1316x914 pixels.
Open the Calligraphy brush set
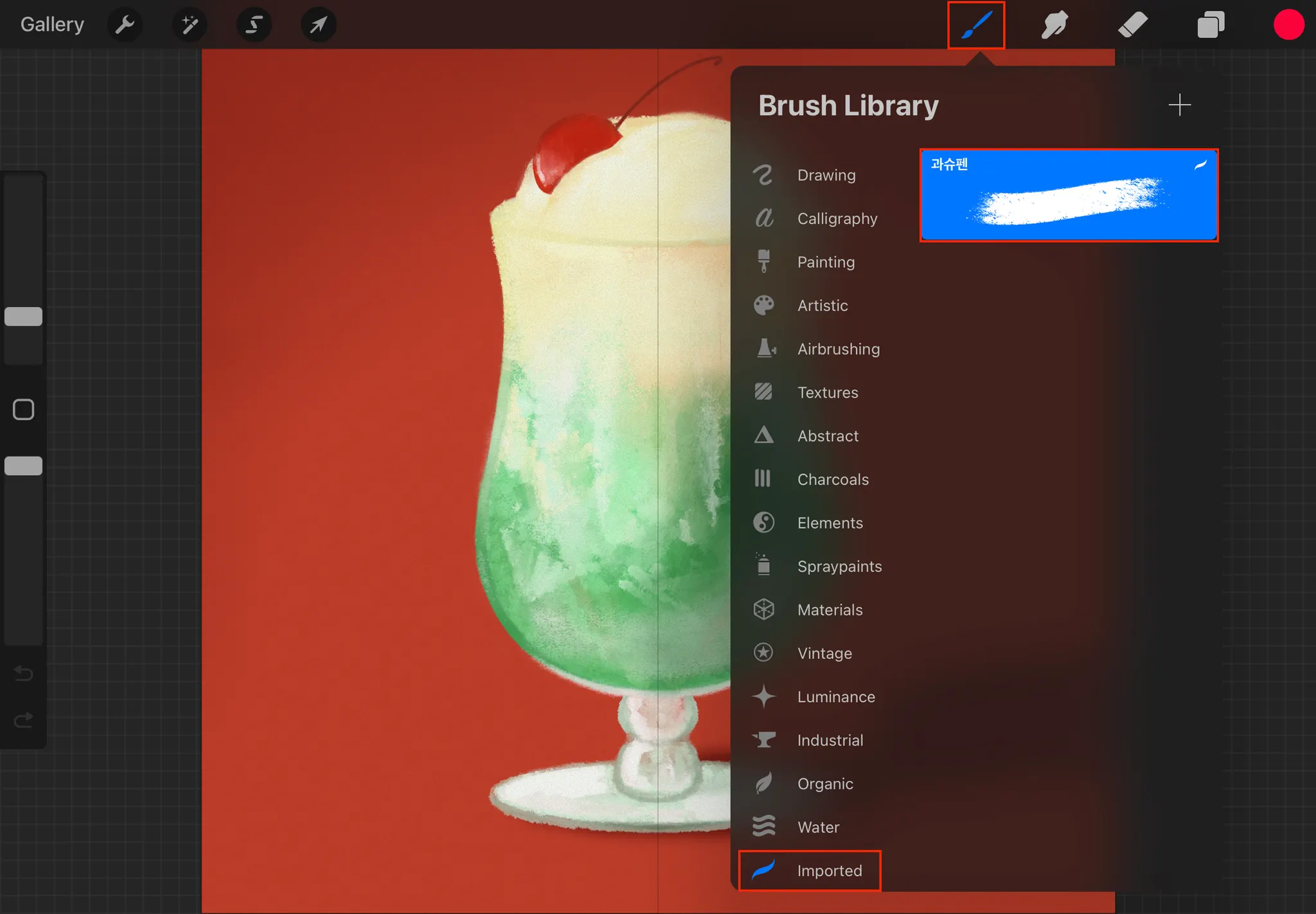[x=837, y=218]
